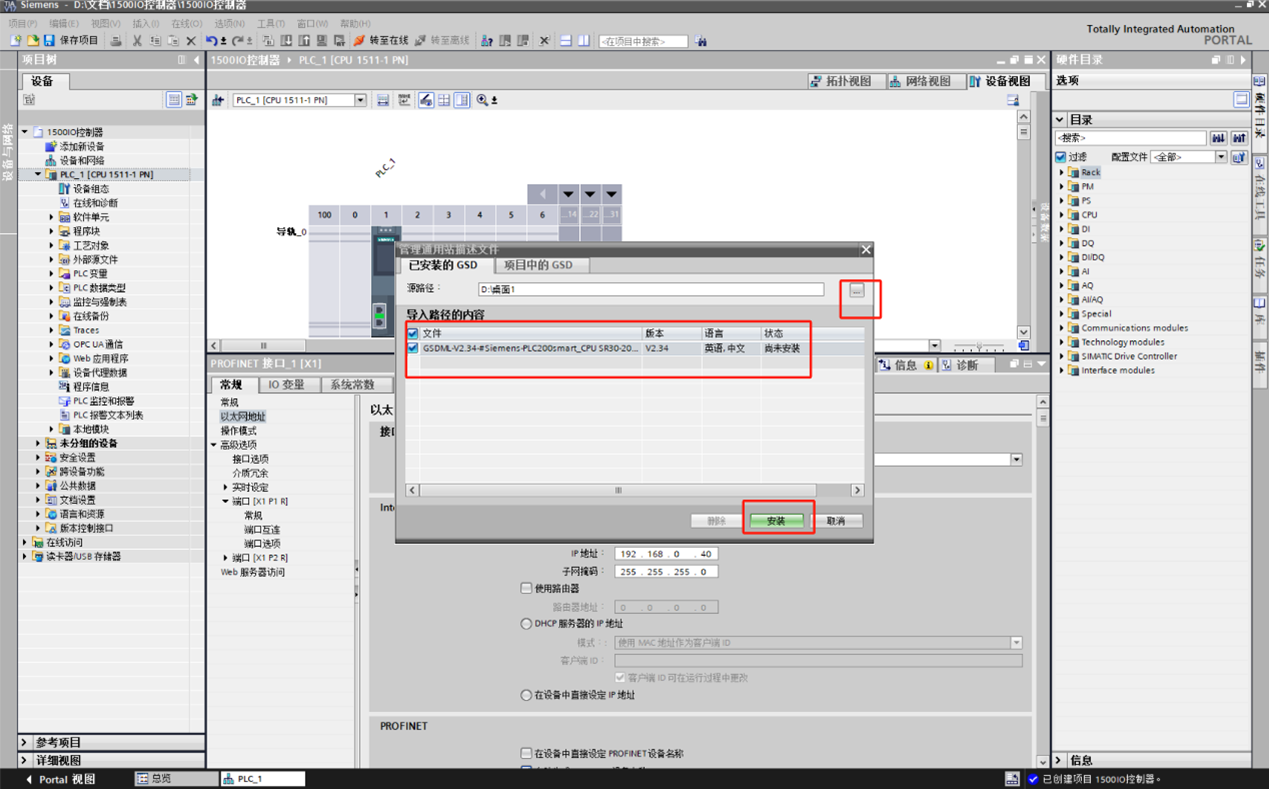Click the 转至在线 go online icon
This screenshot has height=789, width=1269.
(x=359, y=41)
